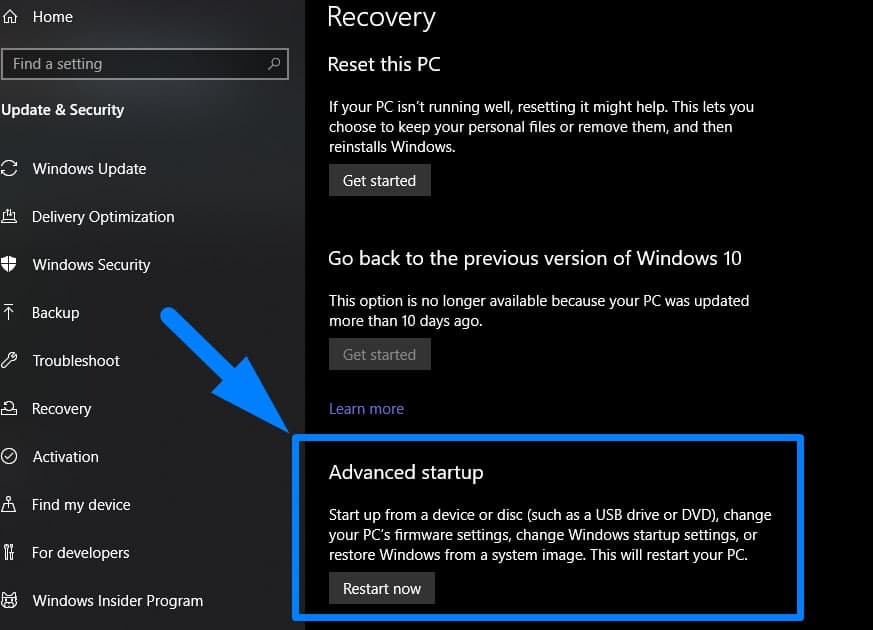Click the Windows Insider Program cat icon

10,601
